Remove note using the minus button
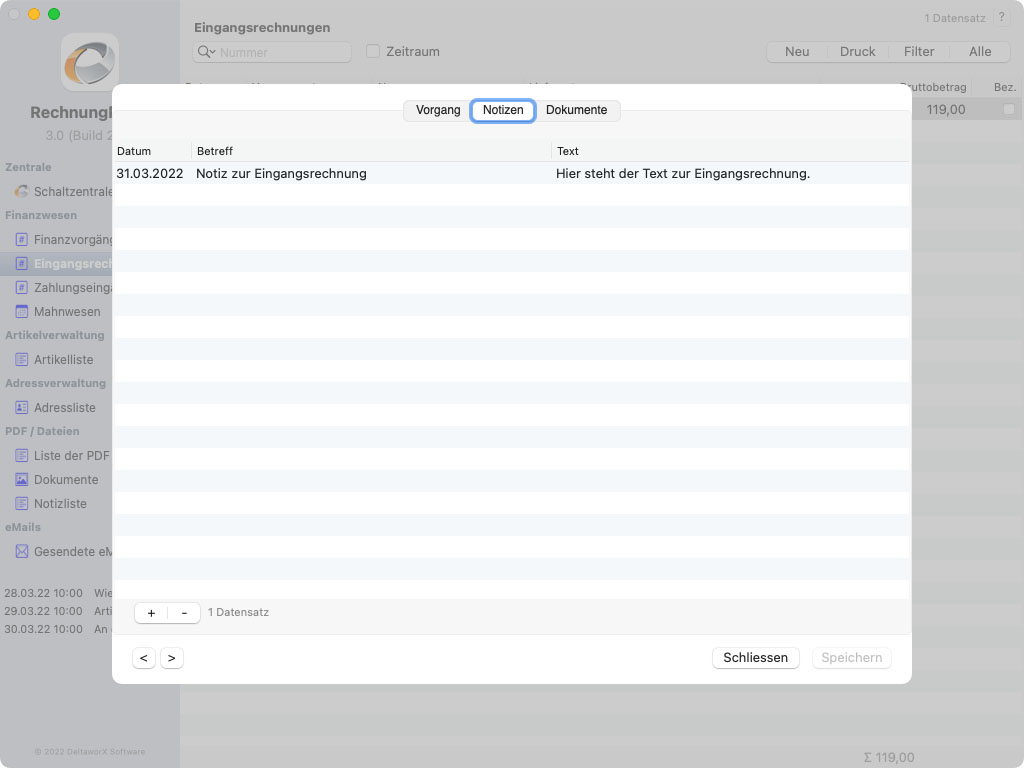The width and height of the screenshot is (1024, 768). pos(184,613)
